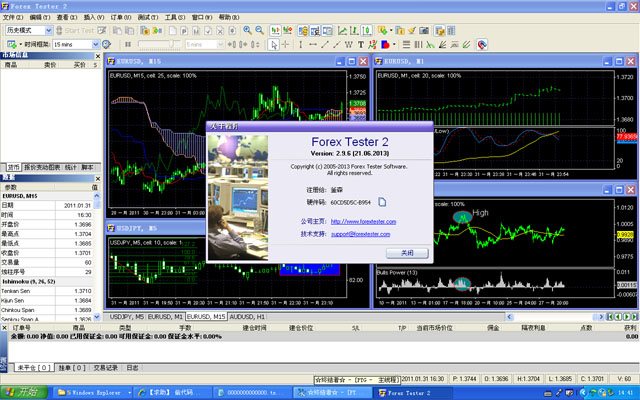Select the vertical line drawing tool
Screen dimensions: 640x400
300,44
